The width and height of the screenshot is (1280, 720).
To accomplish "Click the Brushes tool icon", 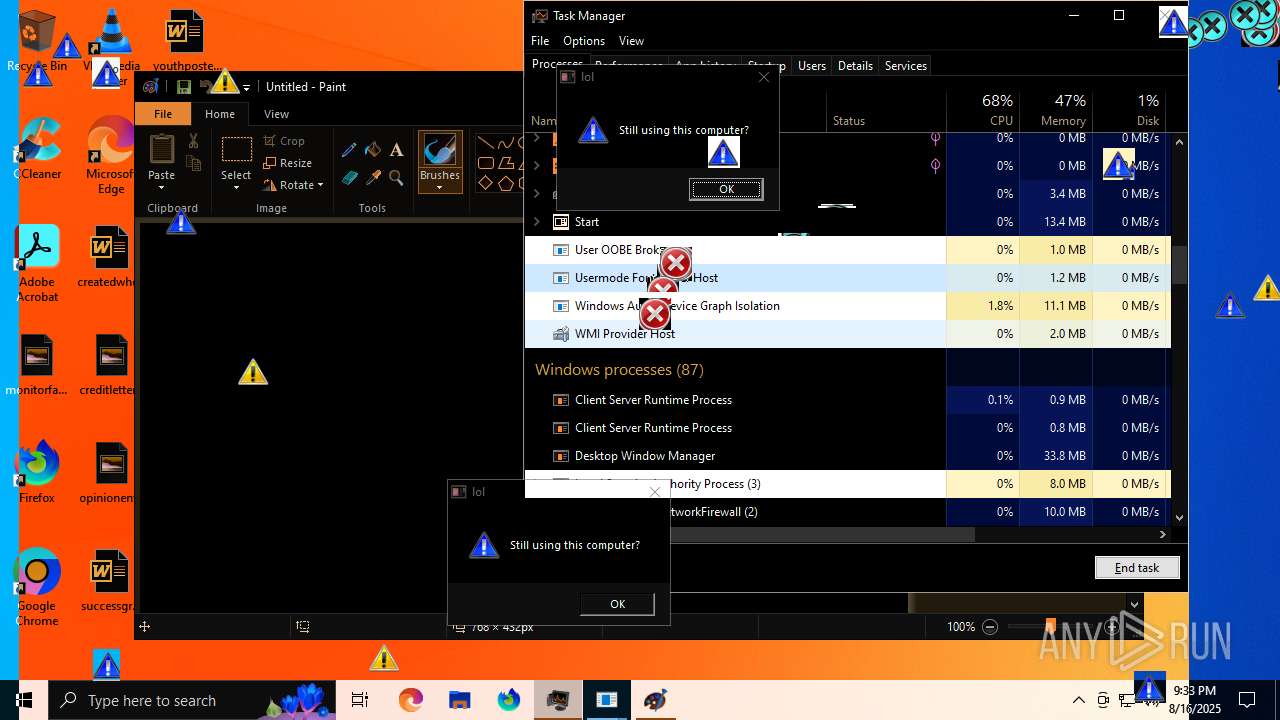I will 440,151.
